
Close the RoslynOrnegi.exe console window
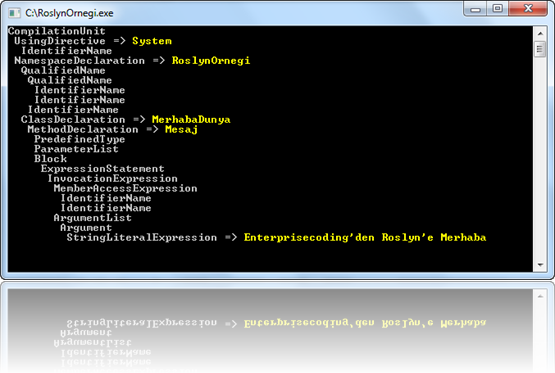coord(528,9)
